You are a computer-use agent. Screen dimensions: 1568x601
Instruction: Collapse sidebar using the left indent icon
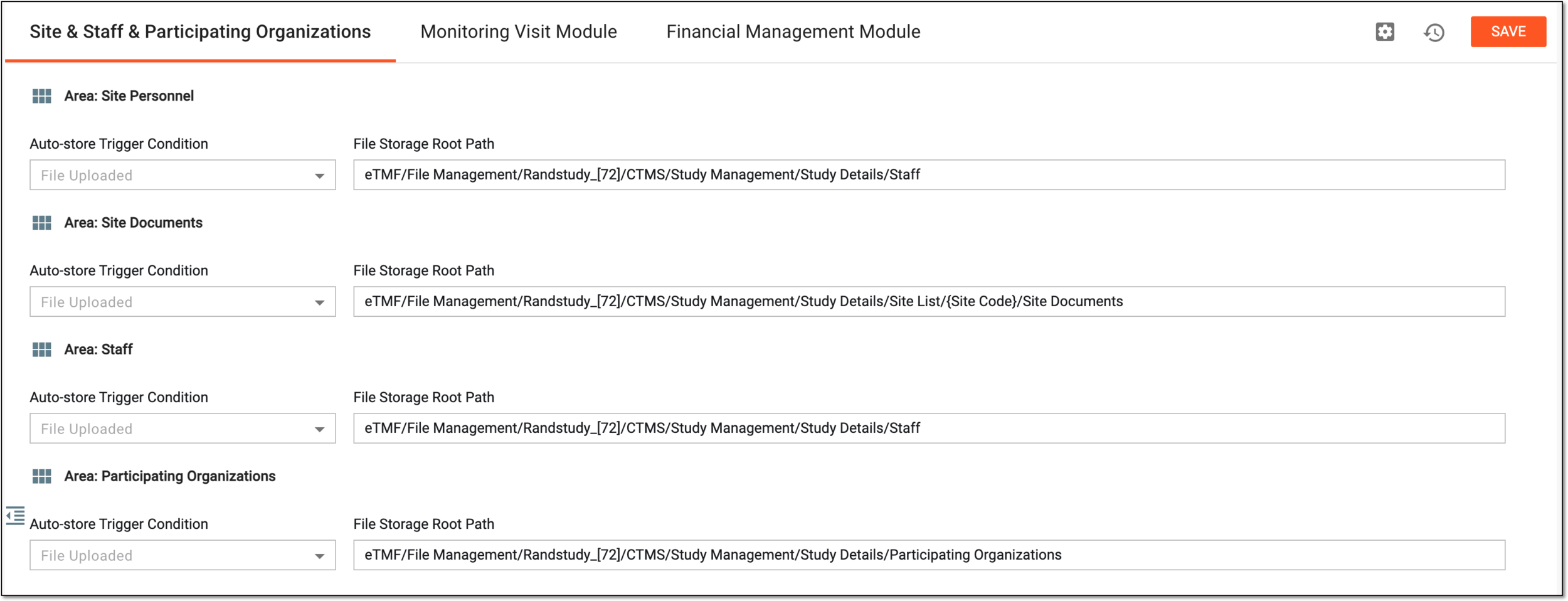tap(15, 516)
